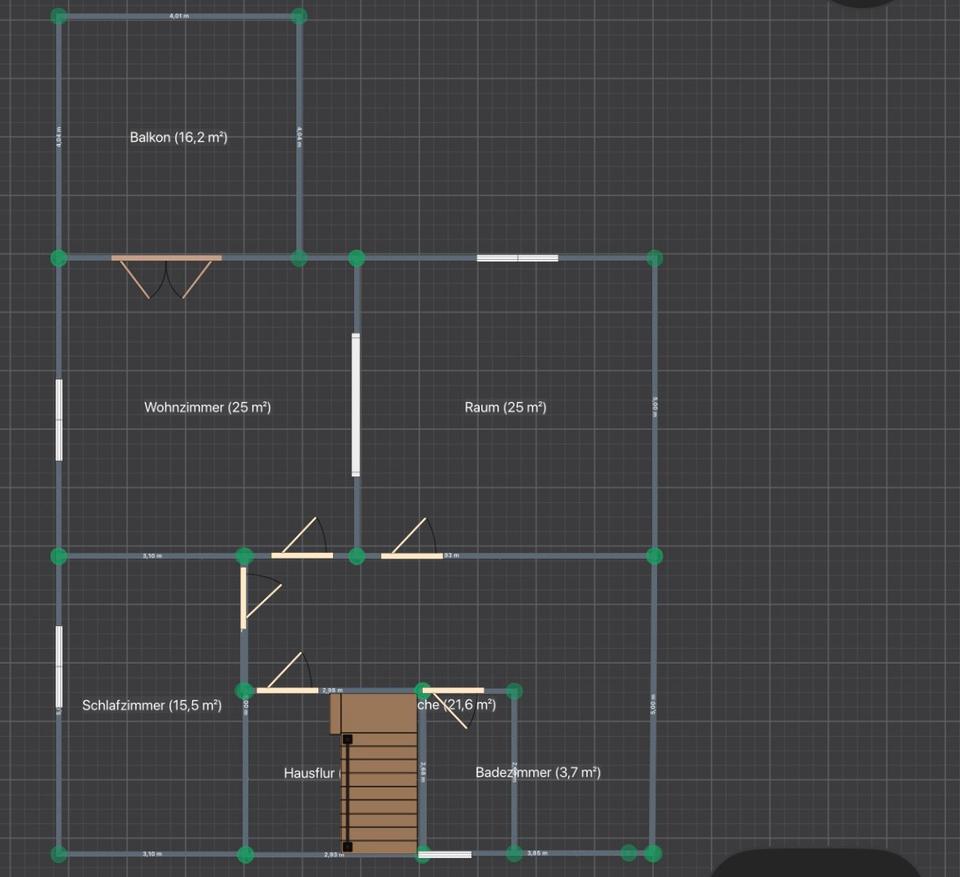The height and width of the screenshot is (877, 960).
Task: Select the vertical door of the Schlafzimmer
Action: coord(244,598)
